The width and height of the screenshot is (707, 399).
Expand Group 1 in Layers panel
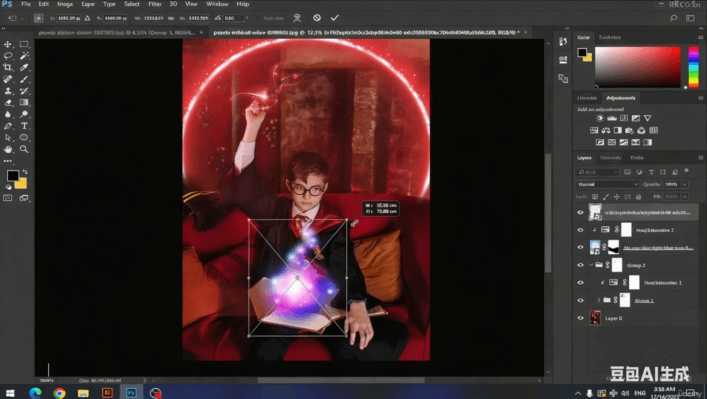point(599,300)
